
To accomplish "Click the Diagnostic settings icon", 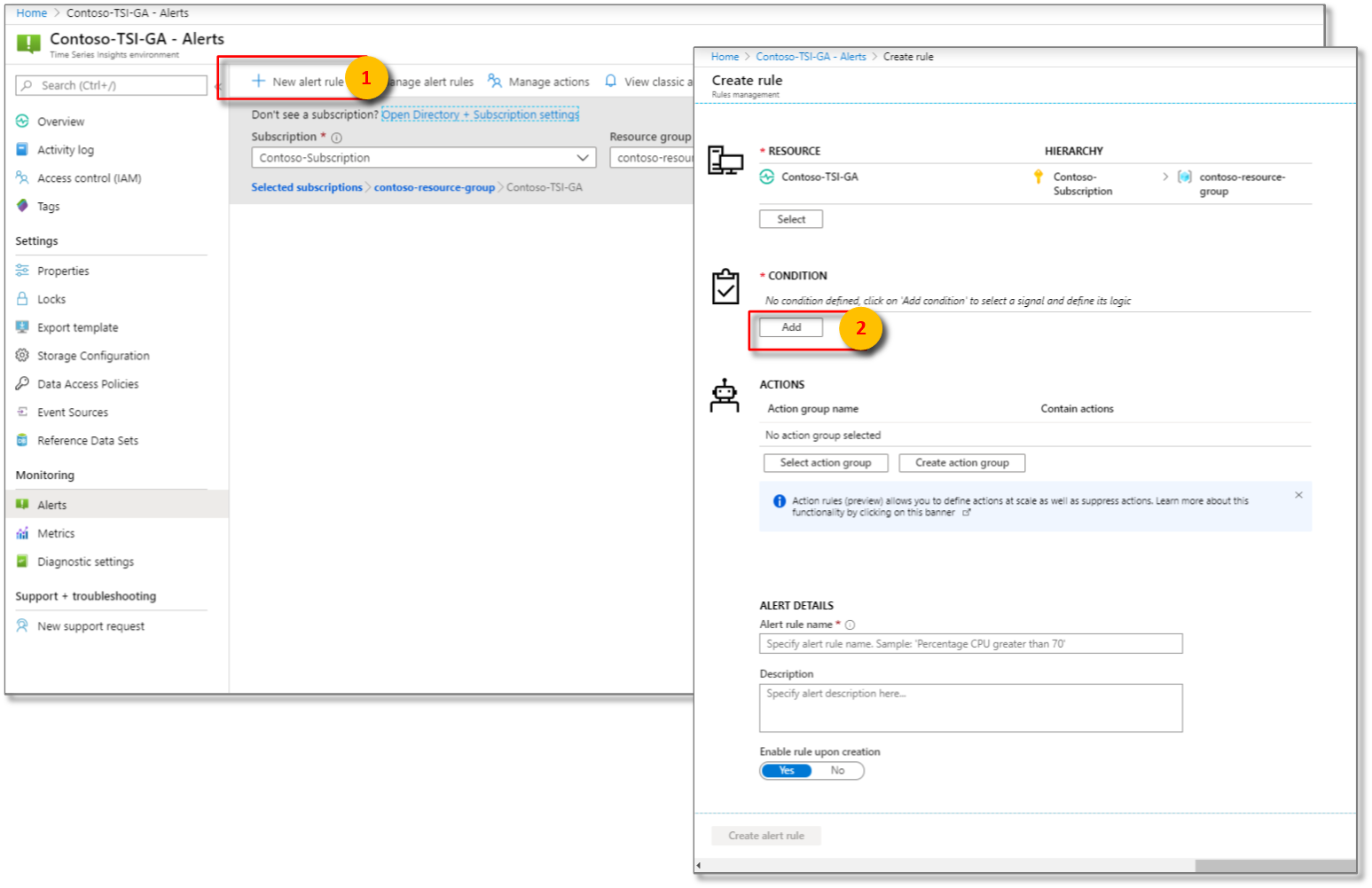I will [22, 561].
